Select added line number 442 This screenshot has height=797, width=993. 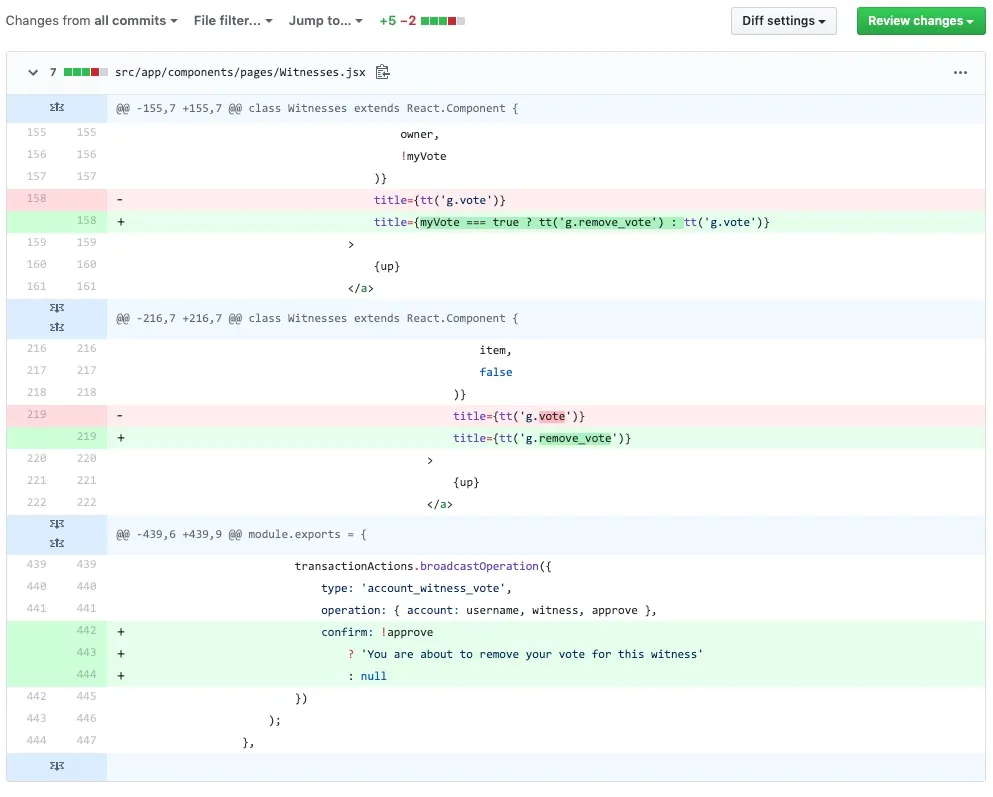(x=87, y=631)
